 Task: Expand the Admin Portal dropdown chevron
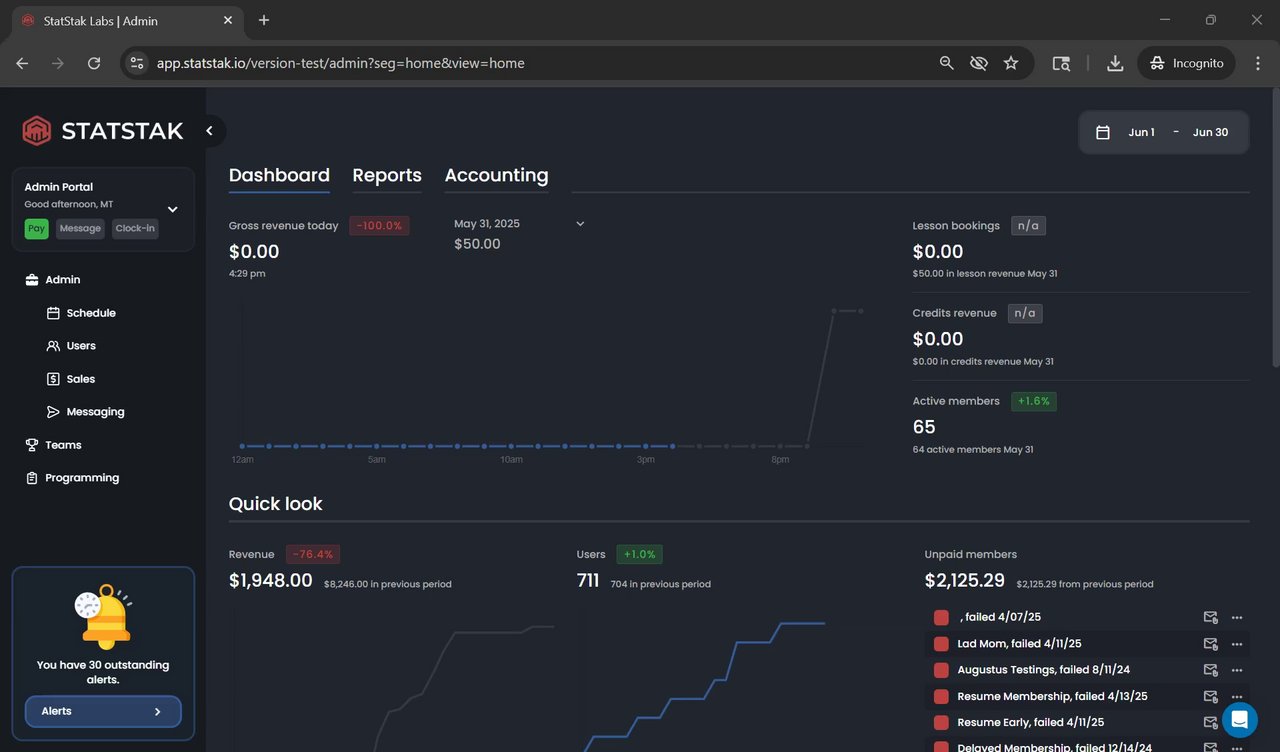pyautogui.click(x=172, y=209)
